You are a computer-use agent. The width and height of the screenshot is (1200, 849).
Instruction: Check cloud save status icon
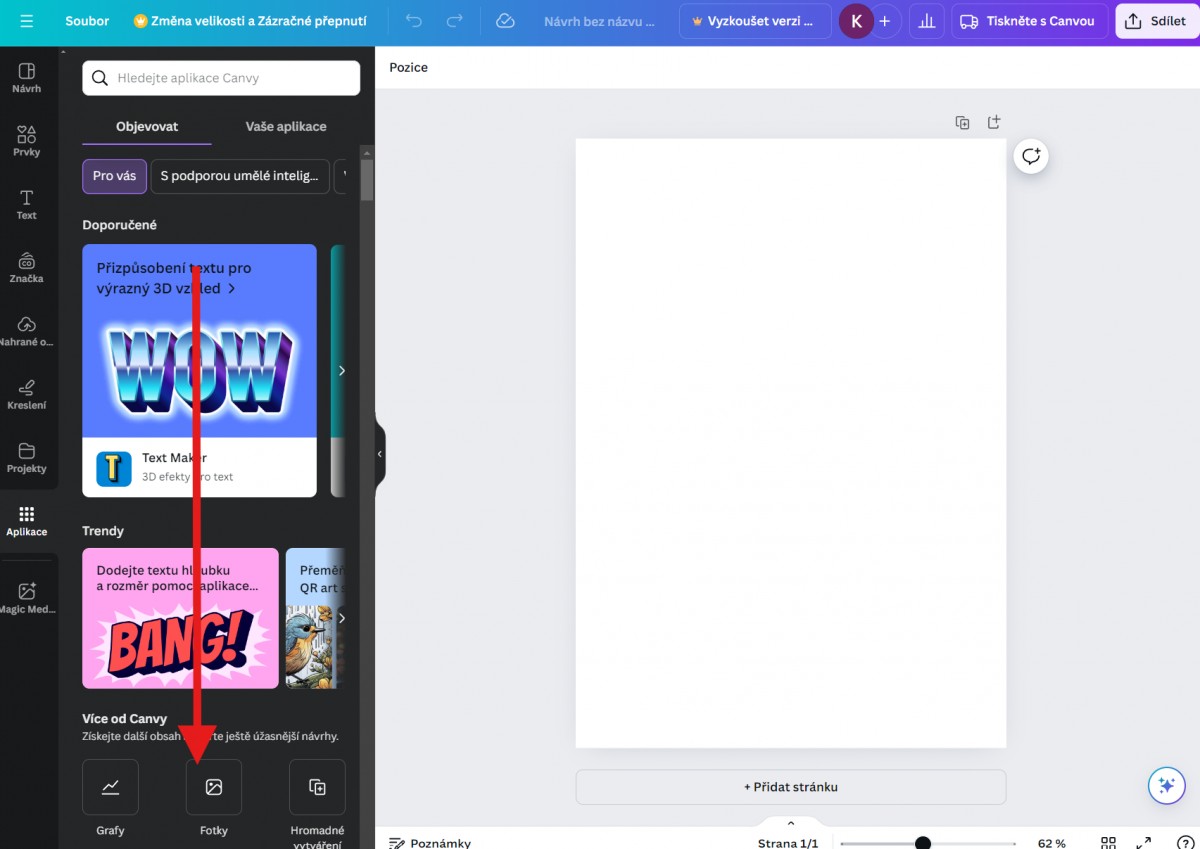pyautogui.click(x=505, y=21)
